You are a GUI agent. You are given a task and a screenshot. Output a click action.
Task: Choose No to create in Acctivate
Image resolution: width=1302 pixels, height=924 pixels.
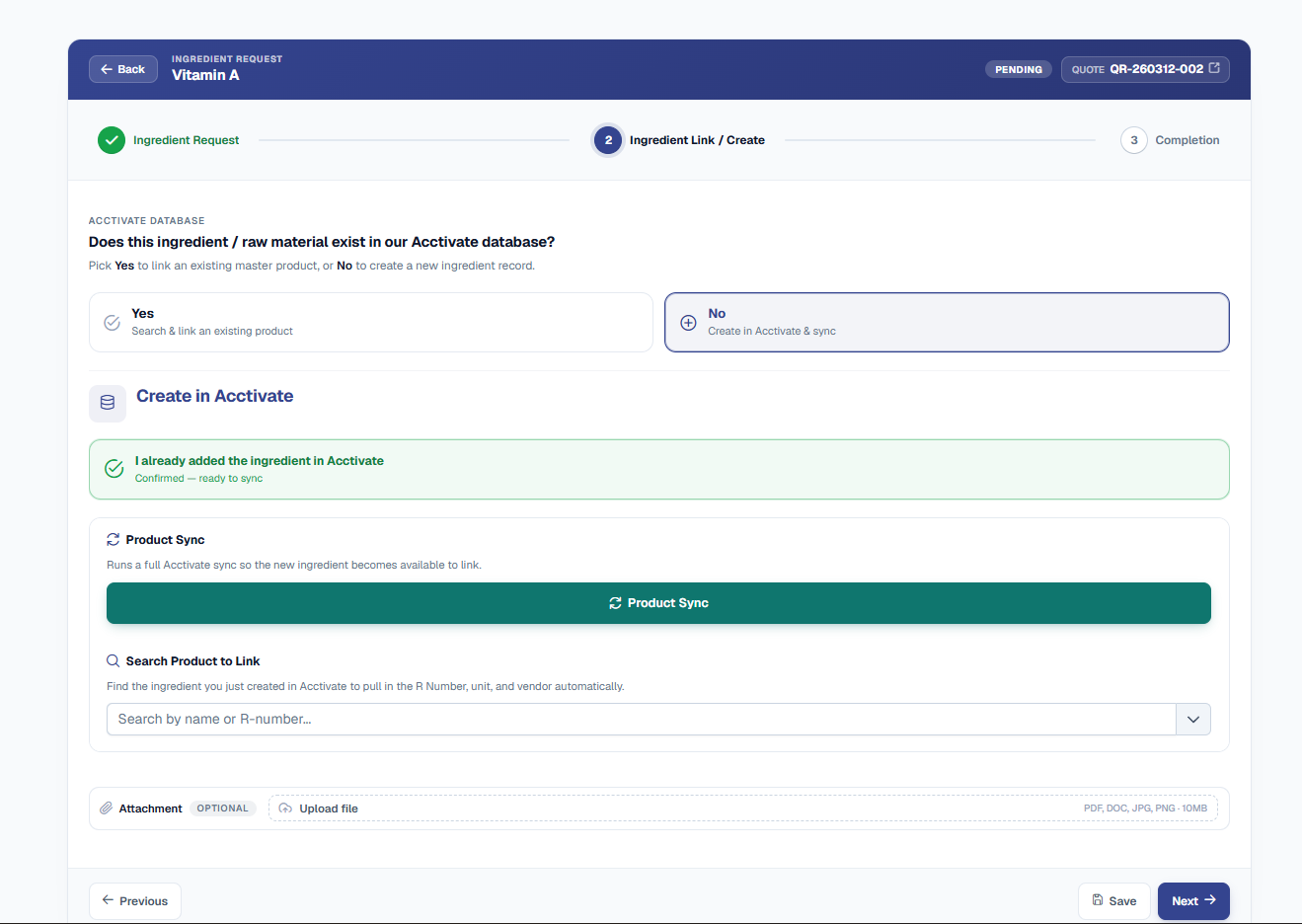pos(947,322)
